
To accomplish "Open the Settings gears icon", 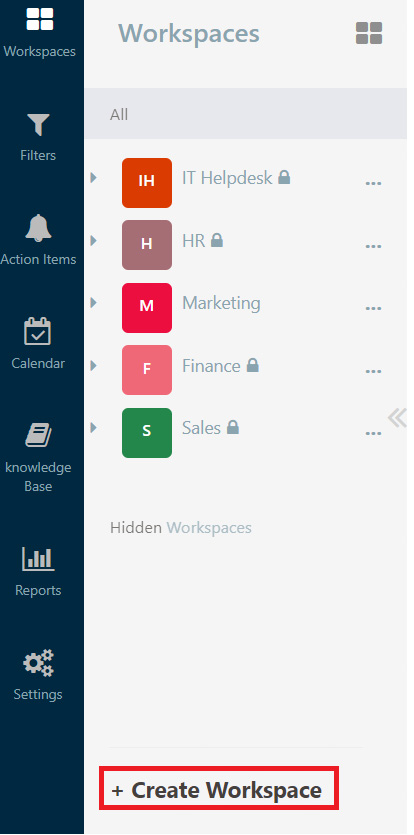I will (x=38, y=663).
